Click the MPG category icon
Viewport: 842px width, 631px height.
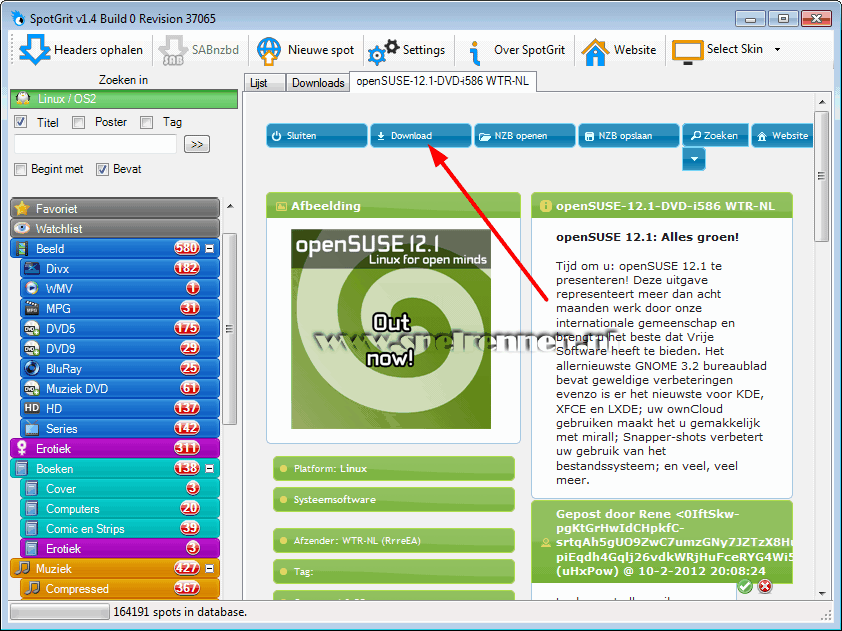pos(32,308)
